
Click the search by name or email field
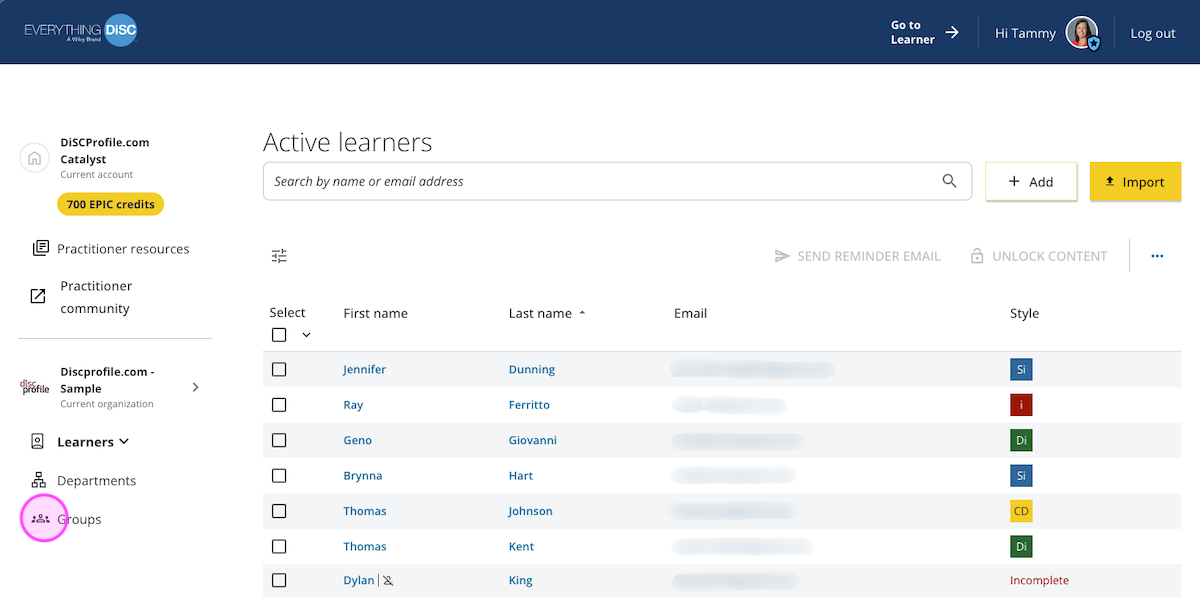617,181
